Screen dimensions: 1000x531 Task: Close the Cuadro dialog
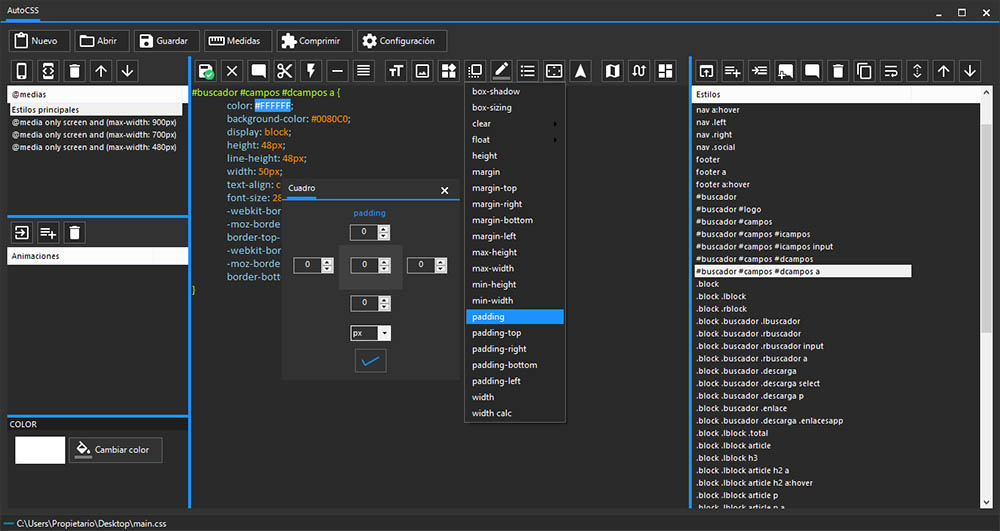[x=445, y=190]
